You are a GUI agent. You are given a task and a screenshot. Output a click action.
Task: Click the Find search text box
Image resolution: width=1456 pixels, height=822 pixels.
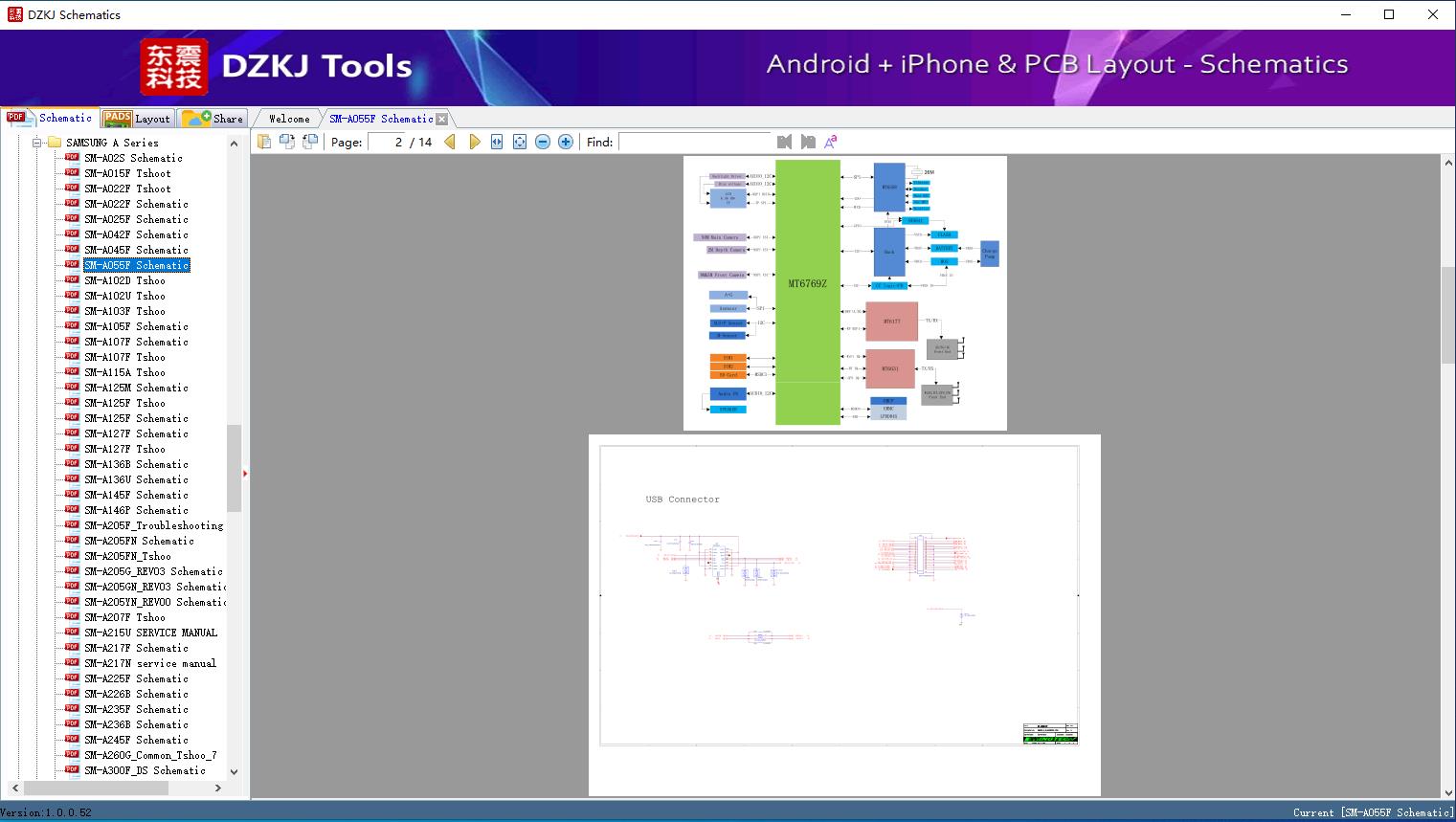point(695,142)
